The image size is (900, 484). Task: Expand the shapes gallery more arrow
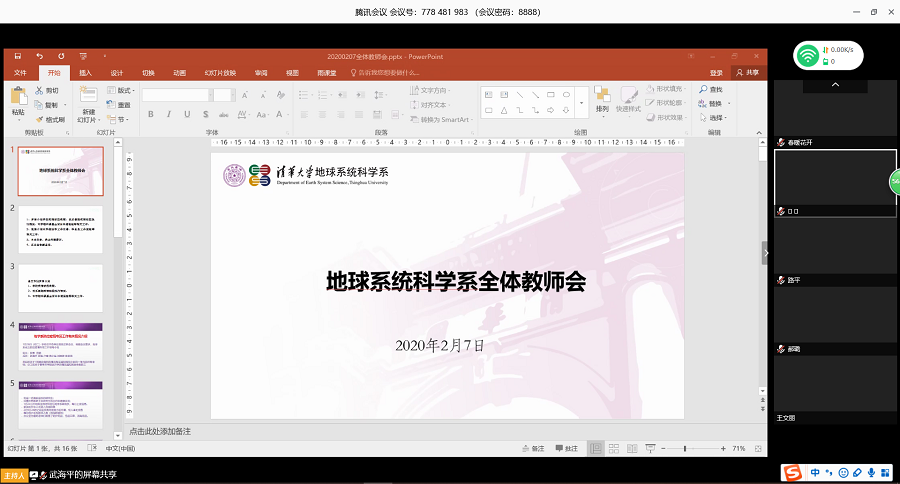coord(581,103)
